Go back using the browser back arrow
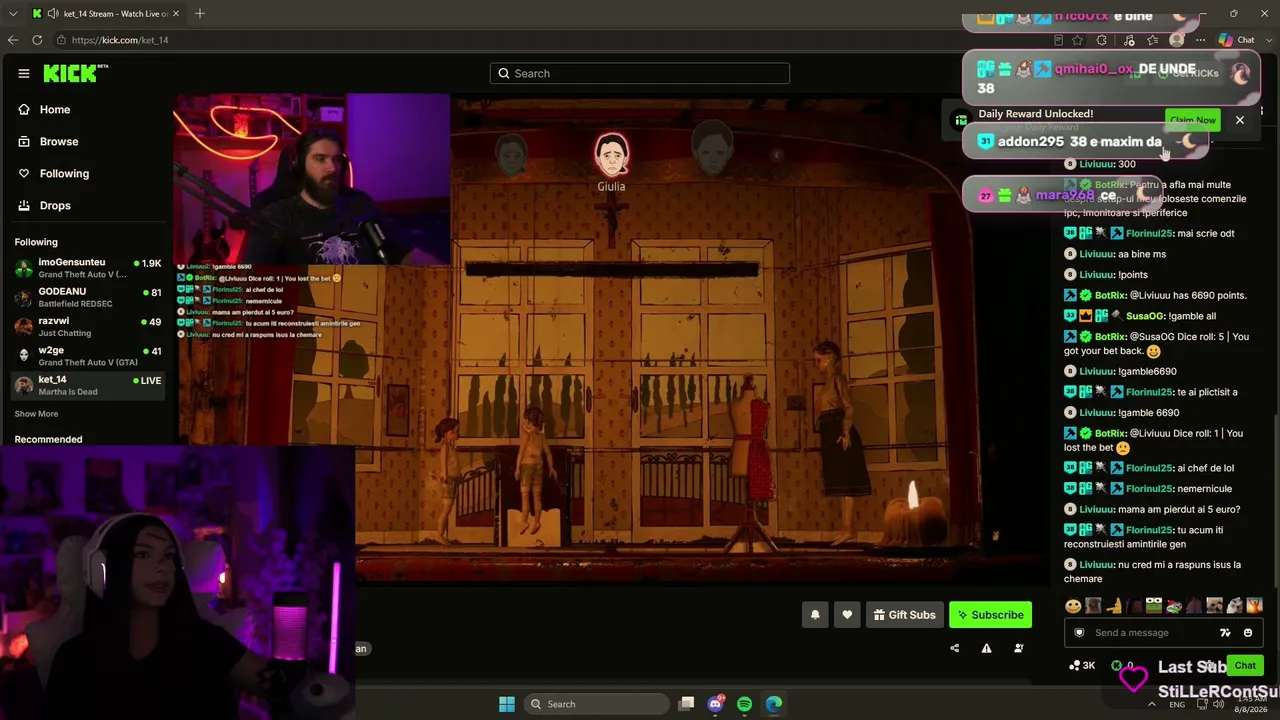This screenshot has height=720, width=1280. 12,40
